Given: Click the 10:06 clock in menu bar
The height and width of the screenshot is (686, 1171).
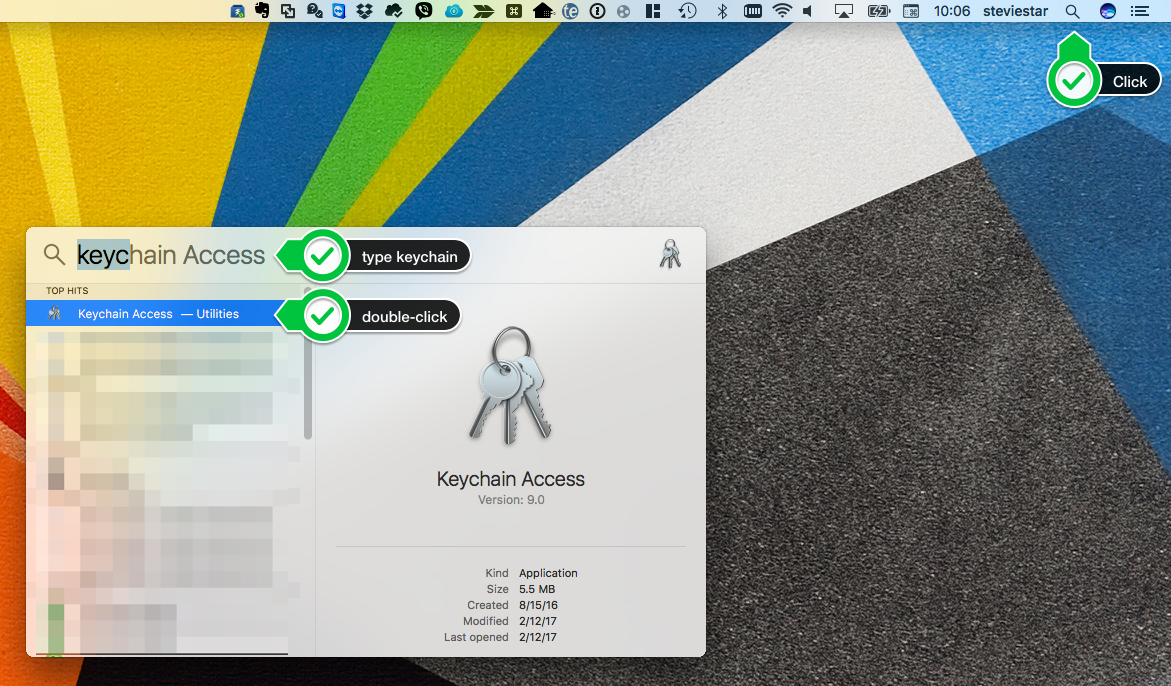Looking at the screenshot, I should [952, 11].
